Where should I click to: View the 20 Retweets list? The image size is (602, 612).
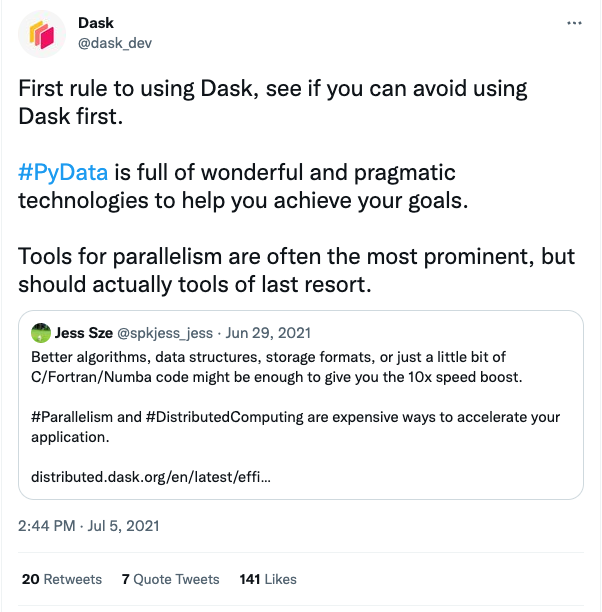62,579
